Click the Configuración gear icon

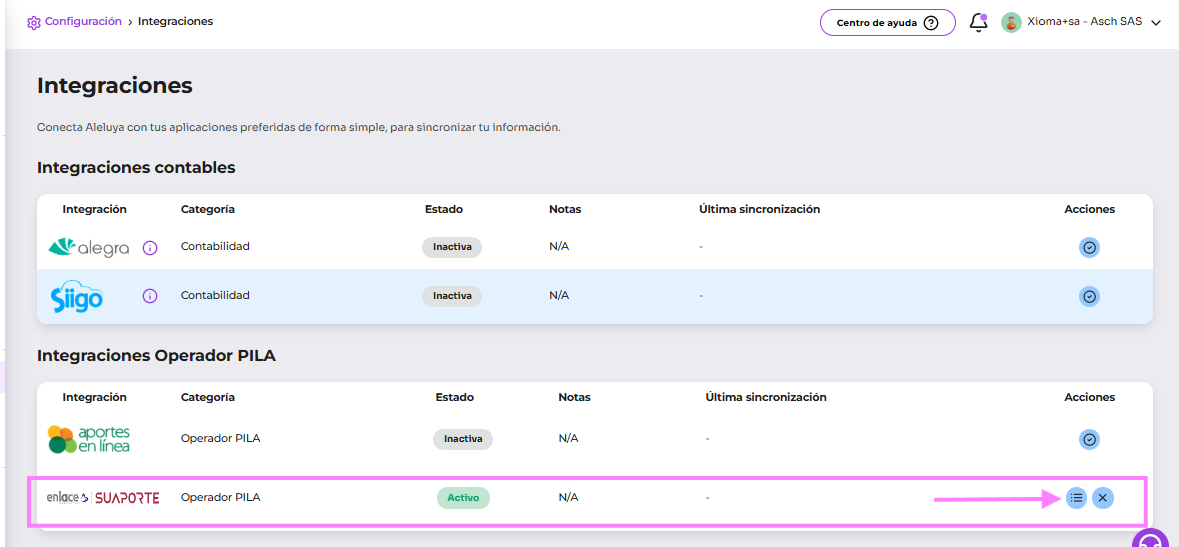tap(34, 22)
